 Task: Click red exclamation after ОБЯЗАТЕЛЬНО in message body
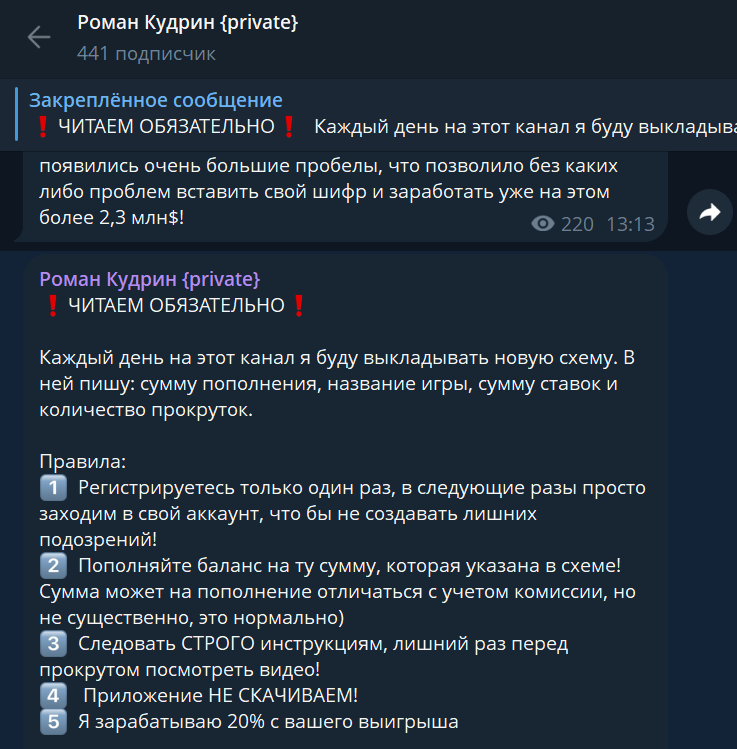299,306
